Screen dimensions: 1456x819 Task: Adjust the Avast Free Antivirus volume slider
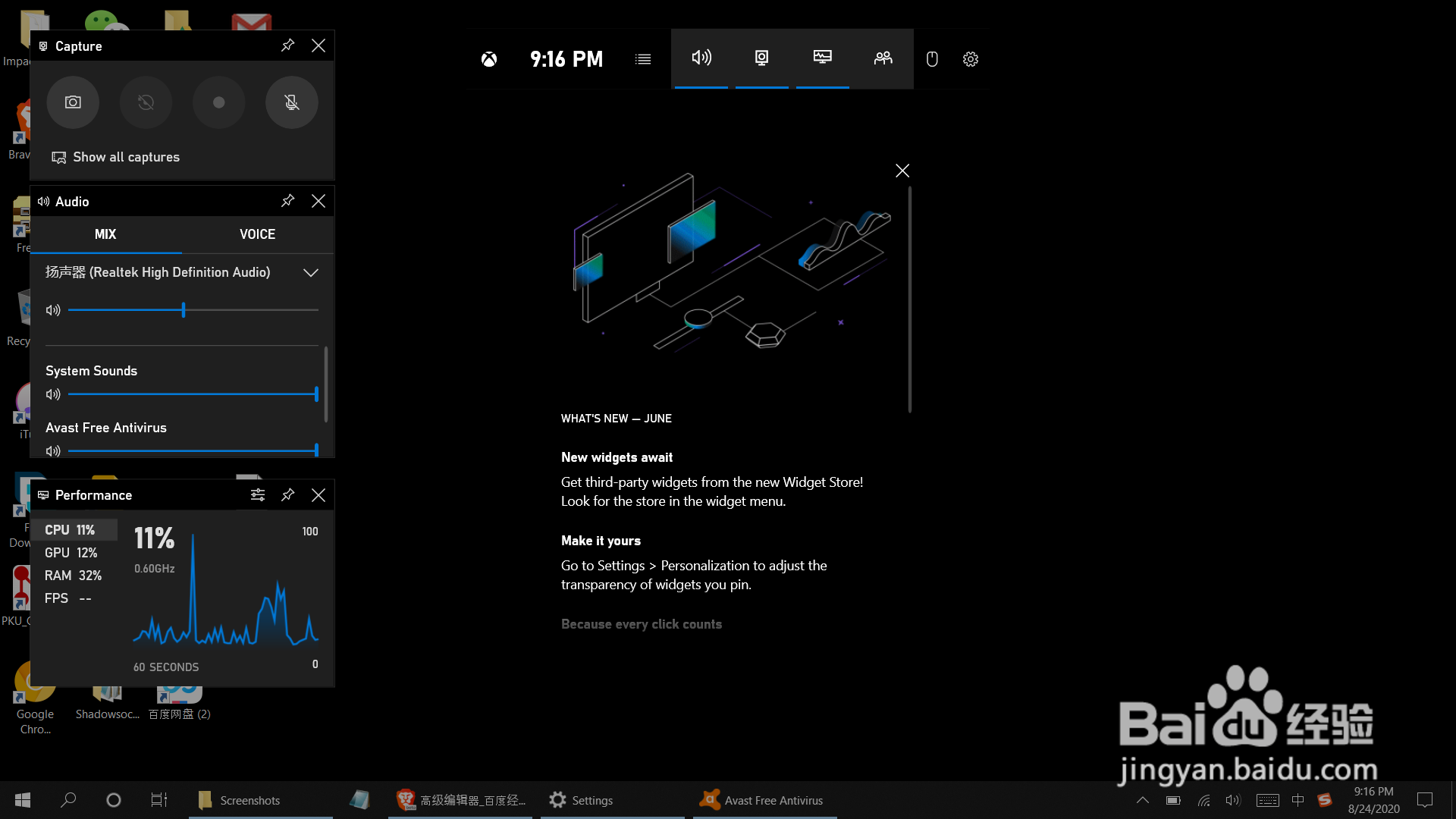(x=193, y=451)
